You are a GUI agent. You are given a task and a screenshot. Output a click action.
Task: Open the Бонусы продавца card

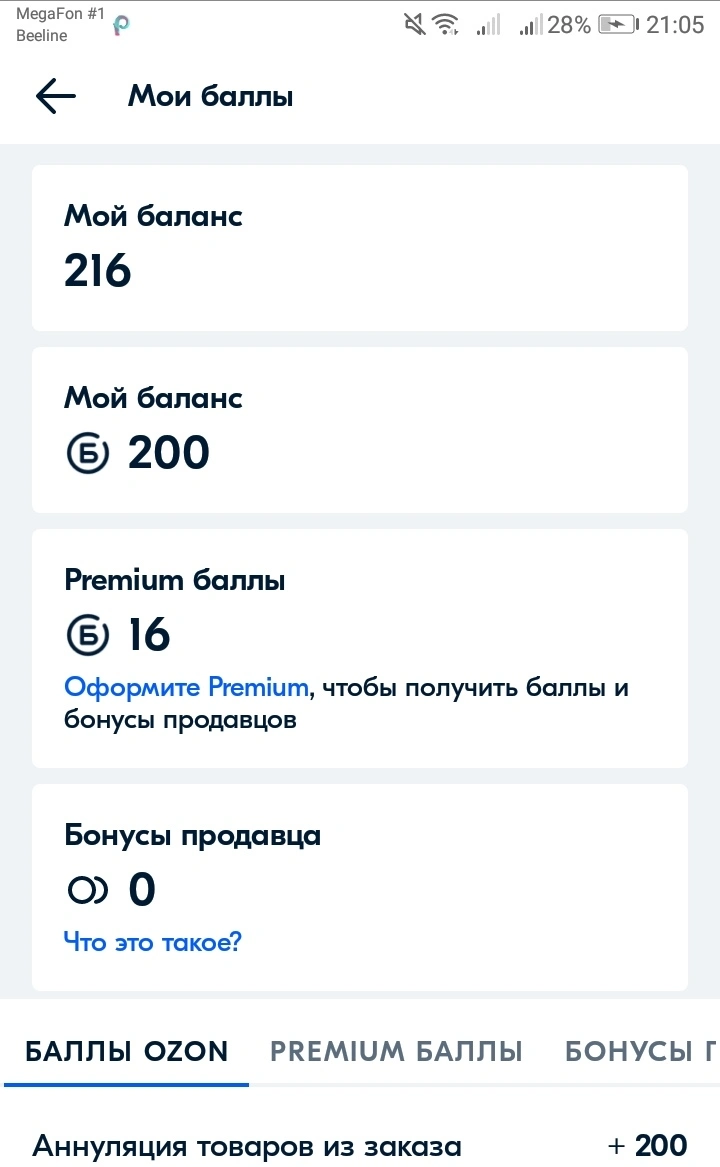tap(360, 887)
